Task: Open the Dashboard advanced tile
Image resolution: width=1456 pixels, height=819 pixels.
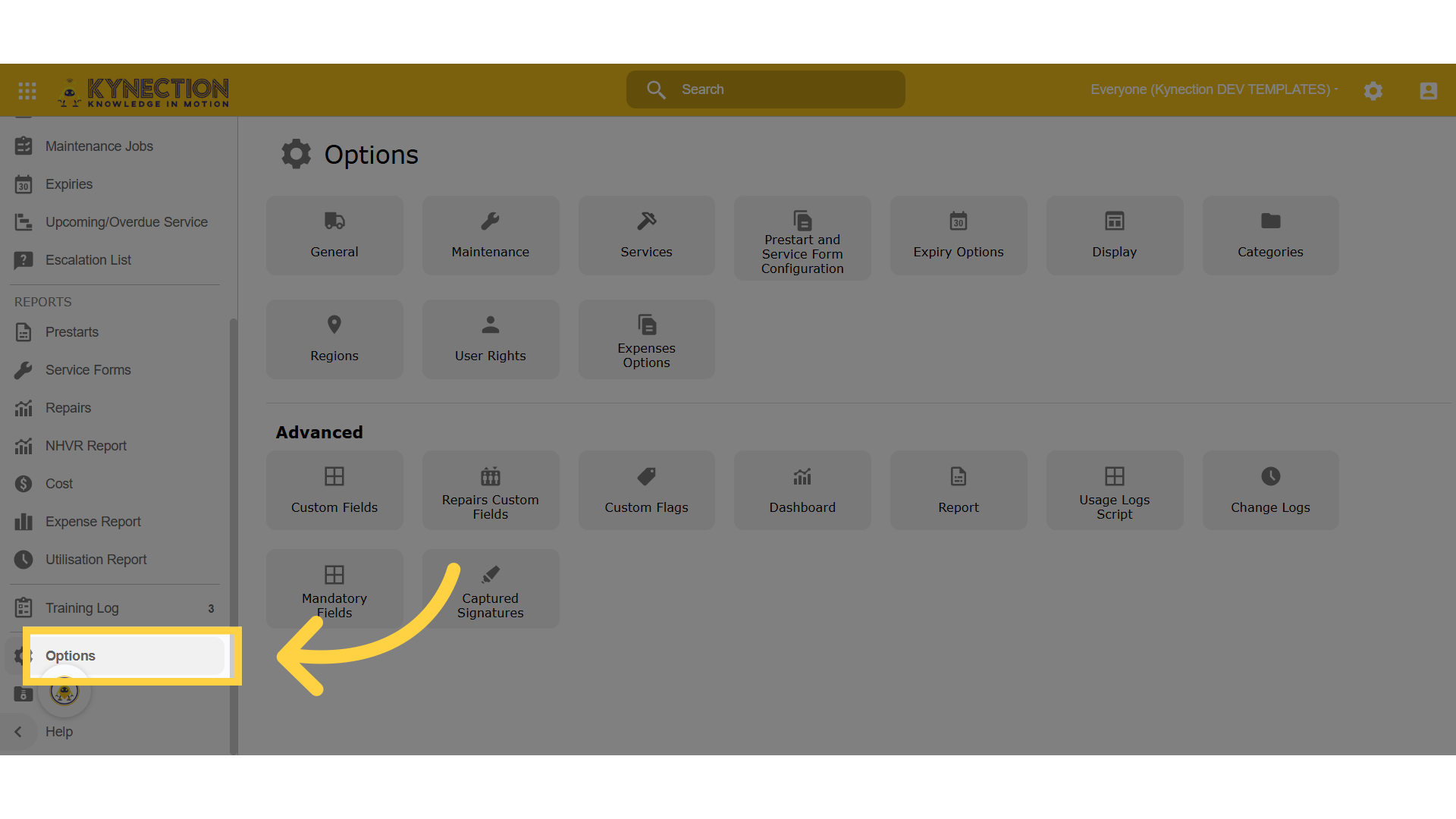Action: tap(802, 490)
